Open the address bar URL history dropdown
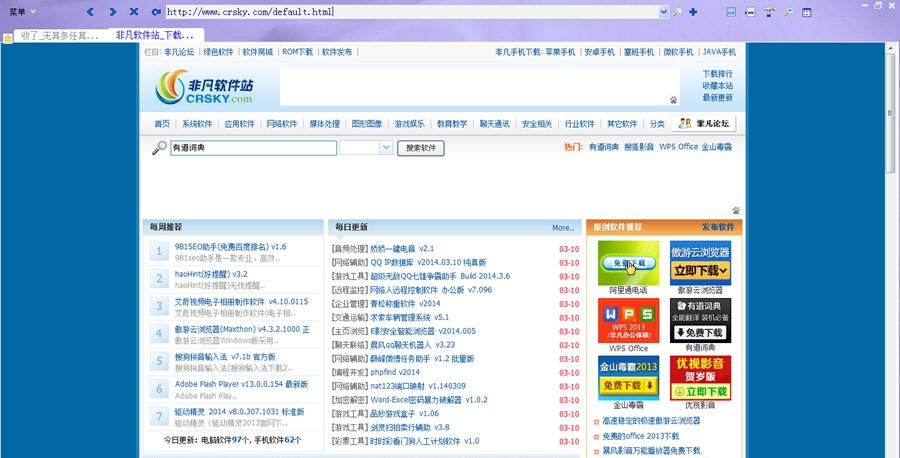Viewport: 900px width, 458px height. 664,11
